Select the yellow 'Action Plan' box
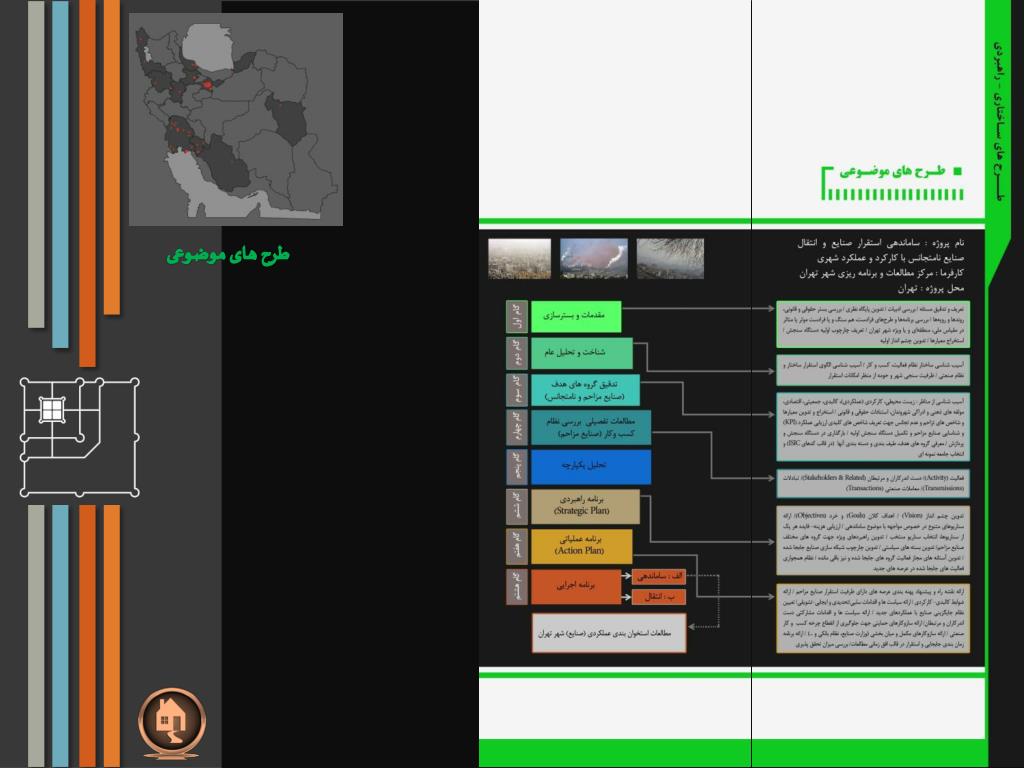Image resolution: width=1024 pixels, height=768 pixels. coord(581,546)
